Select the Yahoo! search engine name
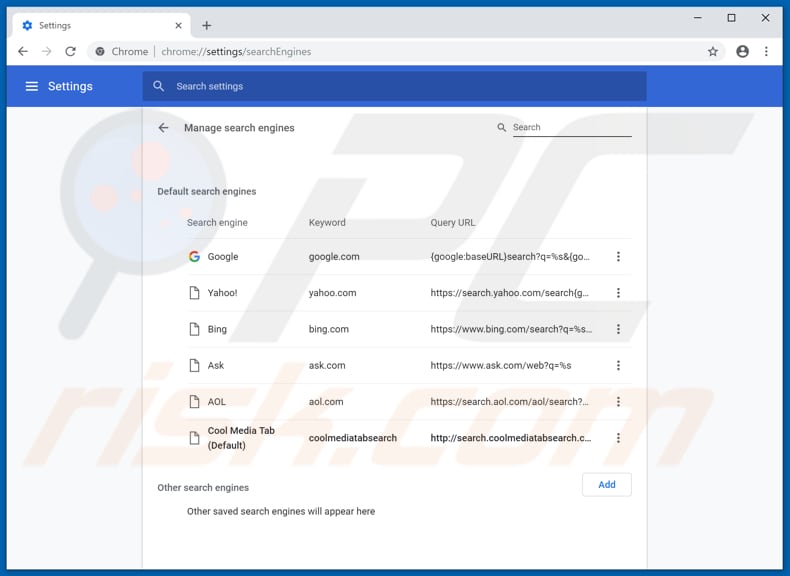Screen dimensions: 790x576 (x=222, y=293)
